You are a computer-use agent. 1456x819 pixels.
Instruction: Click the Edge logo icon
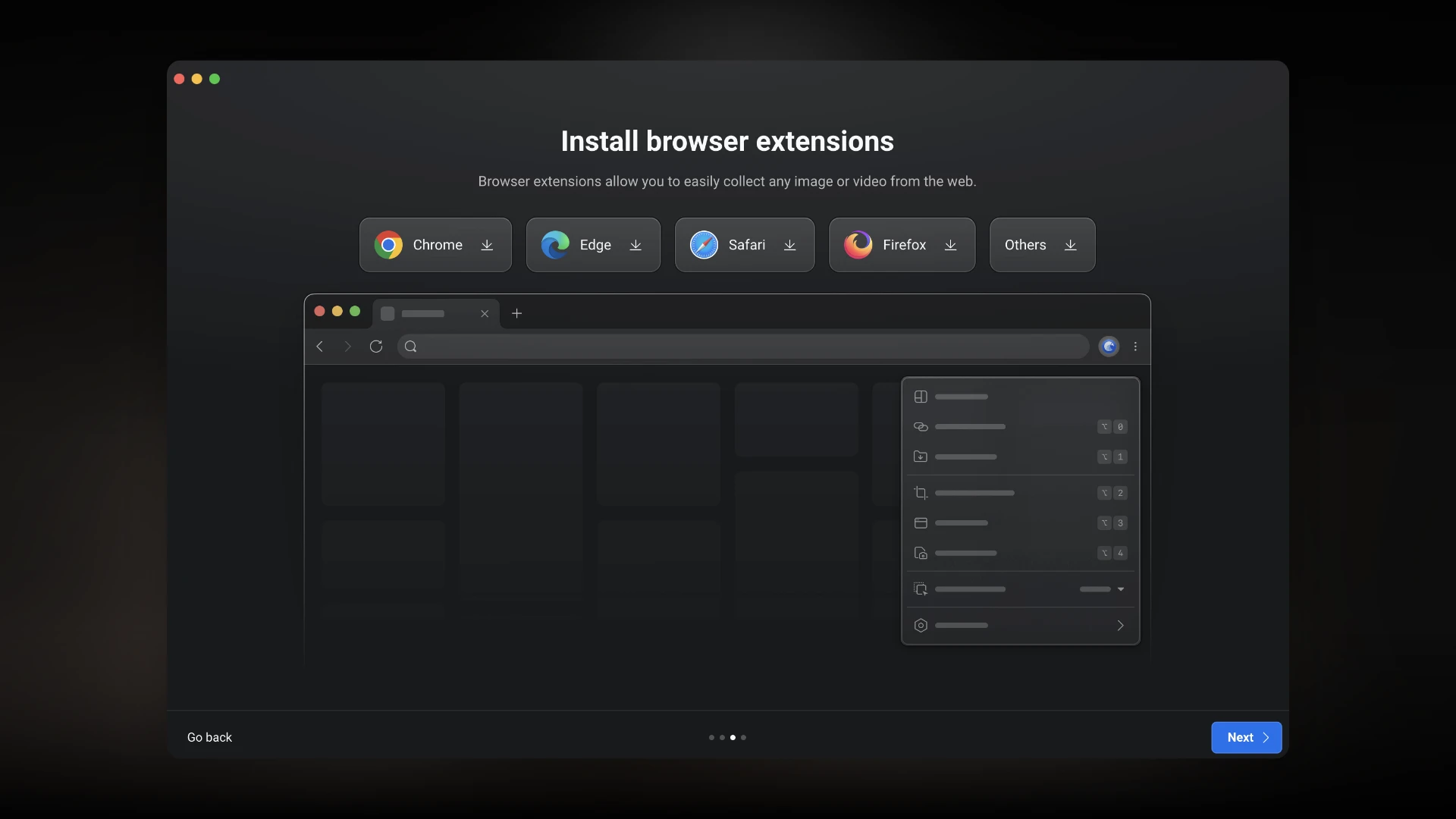(x=555, y=245)
